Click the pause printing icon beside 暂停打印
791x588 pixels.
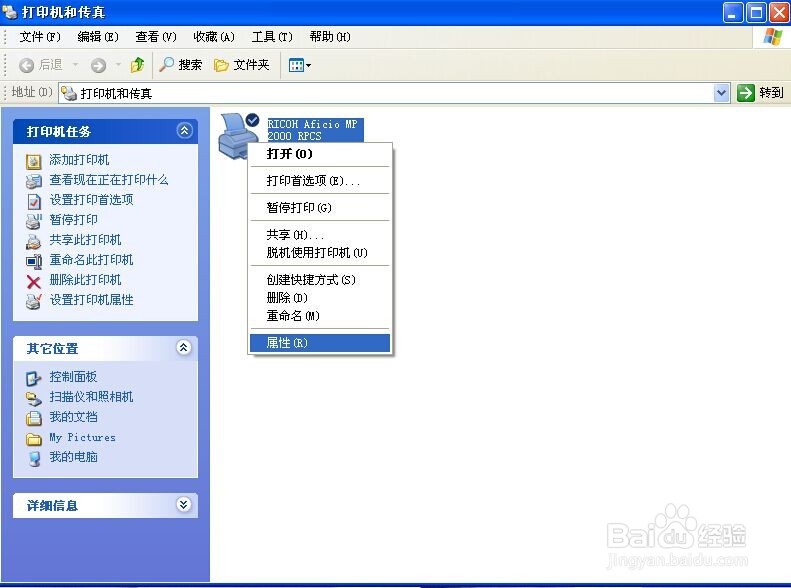[34, 221]
